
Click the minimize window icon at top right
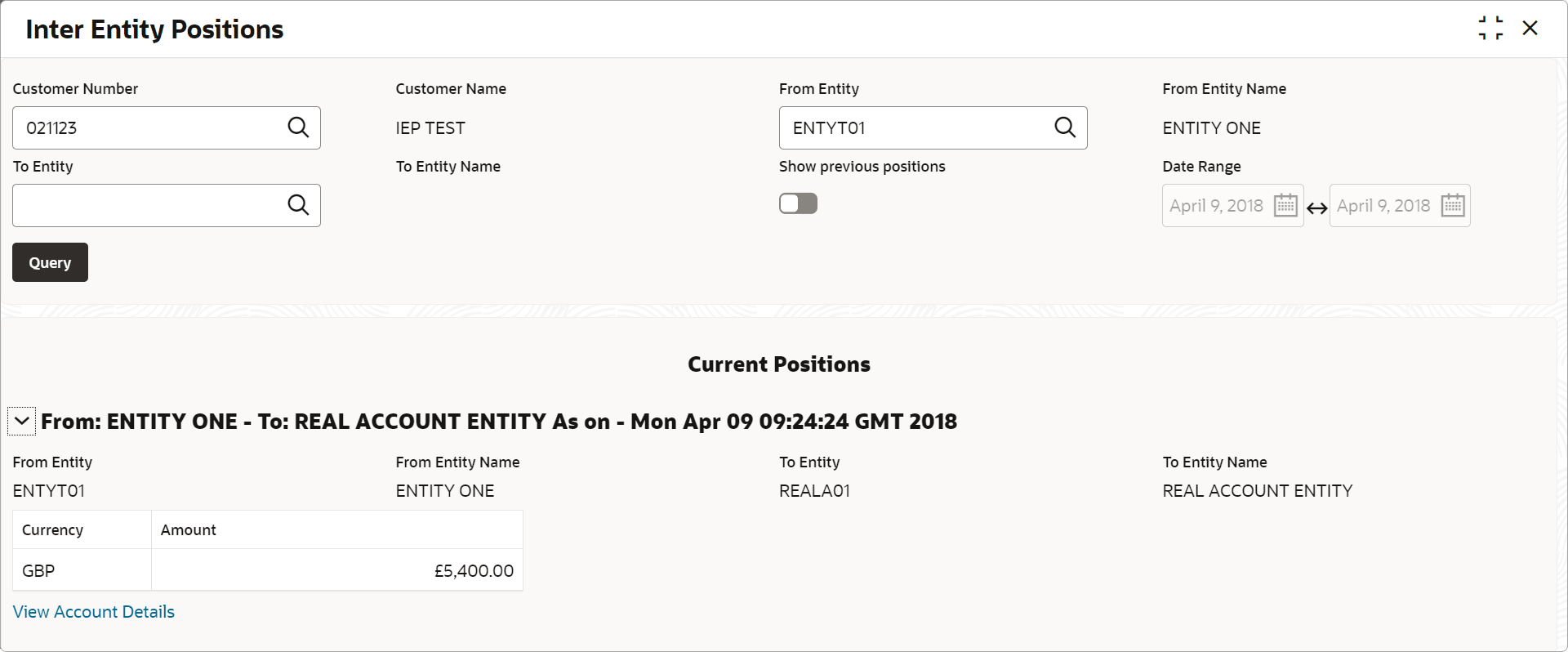pos(1490,28)
